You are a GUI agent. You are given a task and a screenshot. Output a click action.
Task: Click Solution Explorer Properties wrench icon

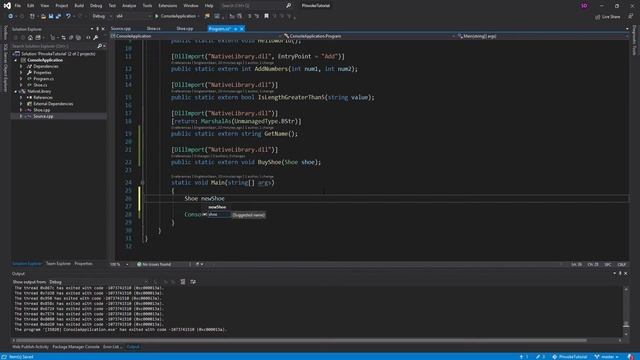[x=96, y=38]
